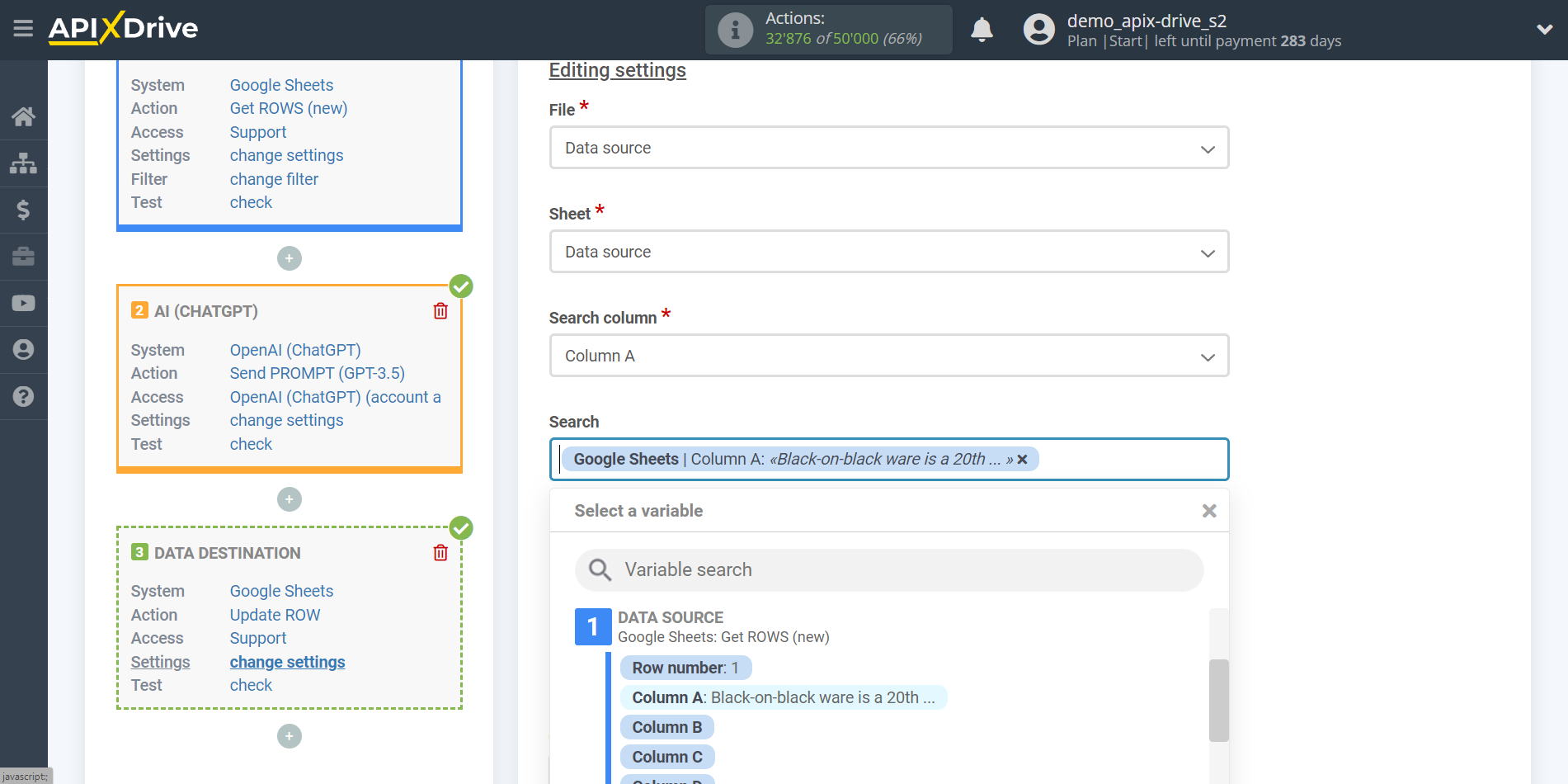Image resolution: width=1568 pixels, height=784 pixels.
Task: Open the YouTube video tutorials icon
Action: (23, 303)
